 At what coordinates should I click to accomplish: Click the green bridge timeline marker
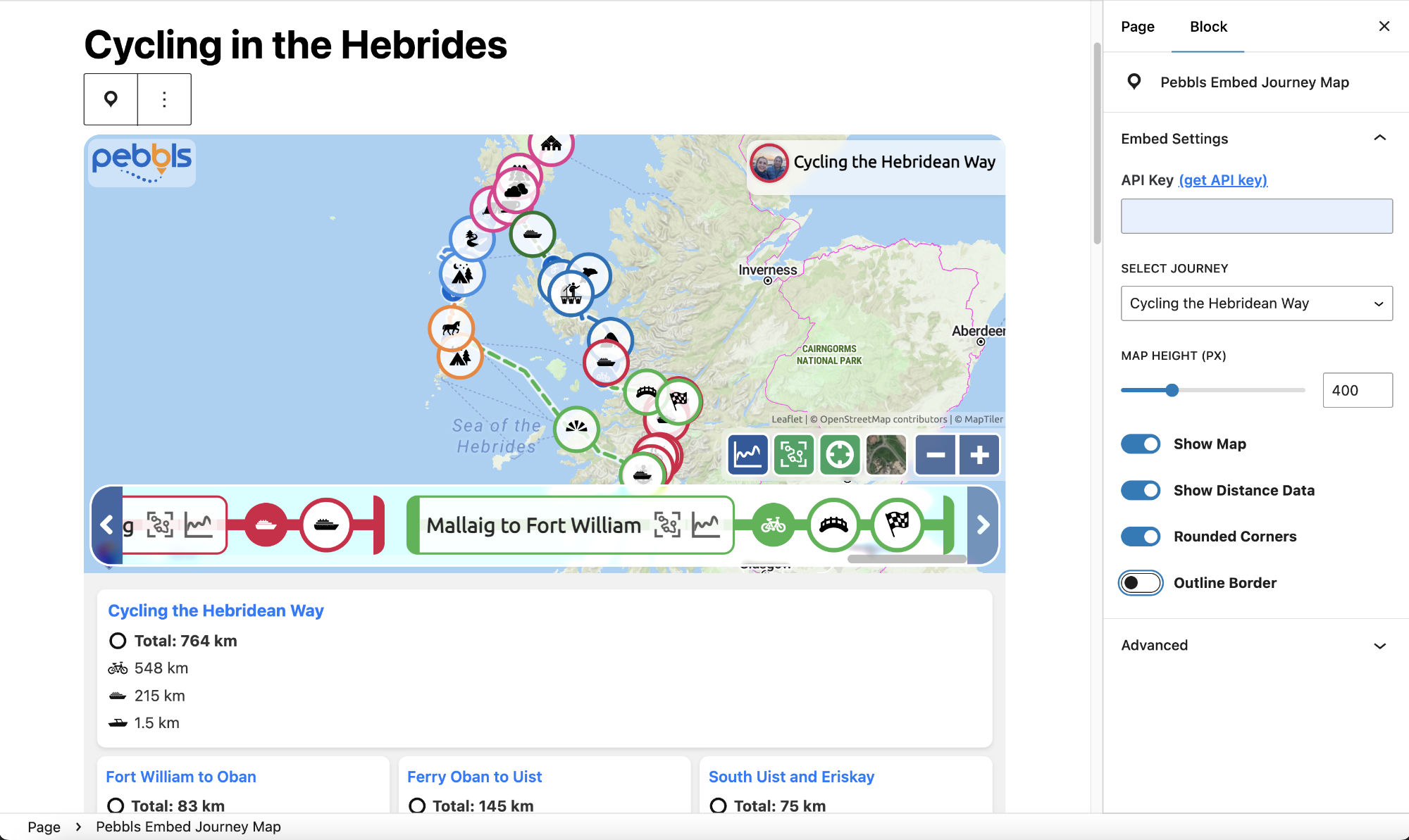[x=833, y=525]
